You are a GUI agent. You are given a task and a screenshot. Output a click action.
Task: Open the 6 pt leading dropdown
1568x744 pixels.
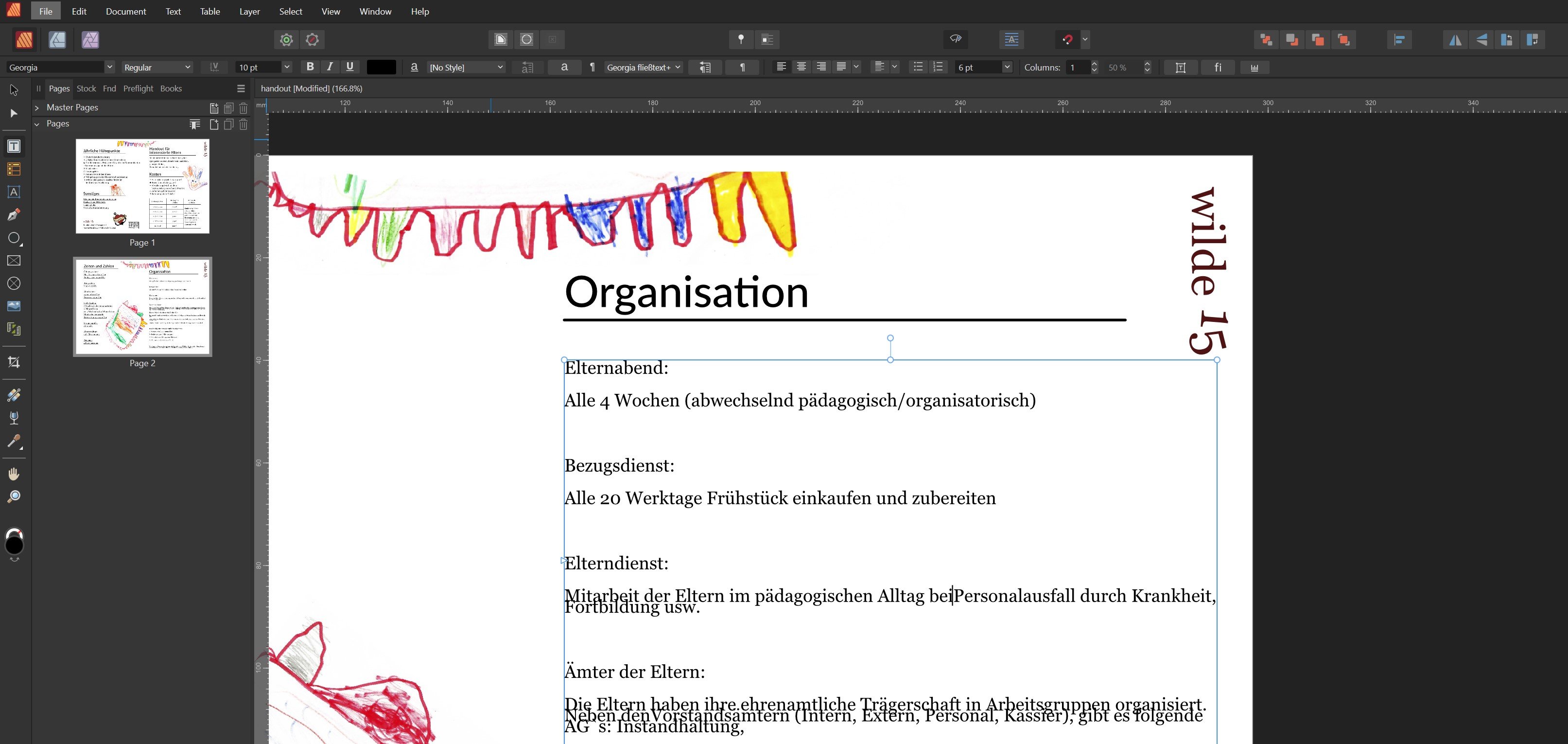coord(1007,68)
